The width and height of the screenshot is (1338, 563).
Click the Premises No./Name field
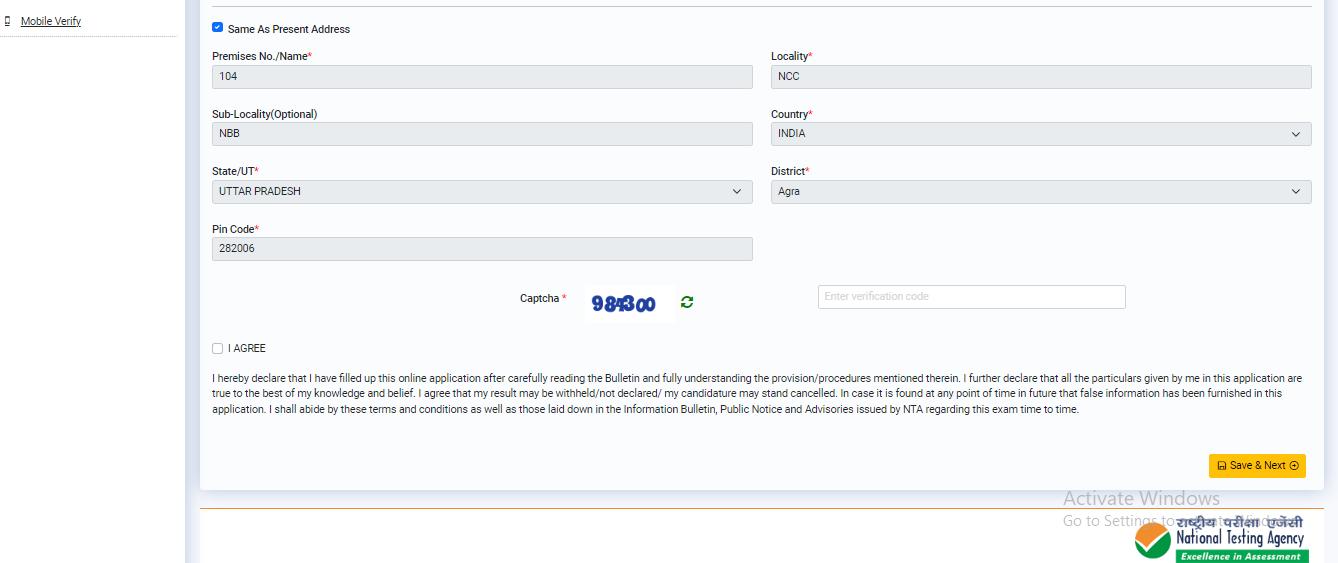pyautogui.click(x=481, y=77)
